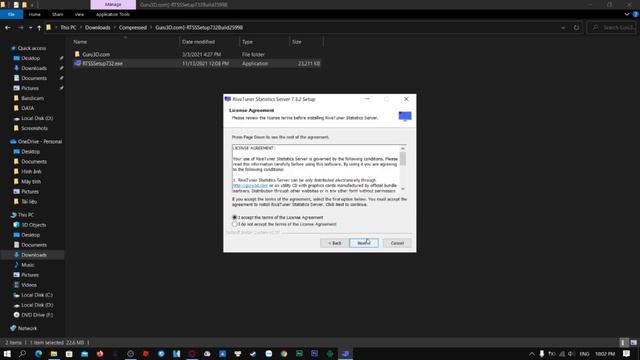Navigate forward in File Explorer
This screenshot has height=360, width=640.
[20, 27]
